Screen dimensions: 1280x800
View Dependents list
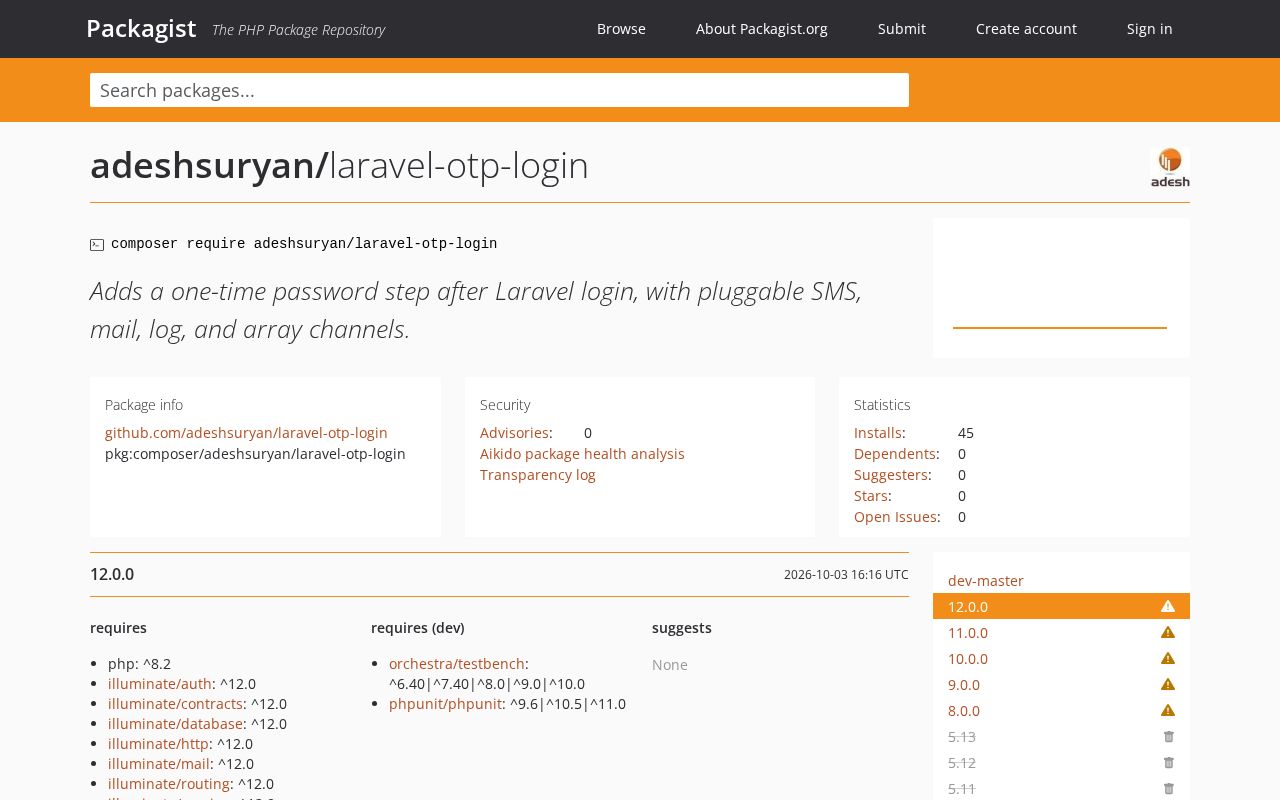(x=894, y=454)
